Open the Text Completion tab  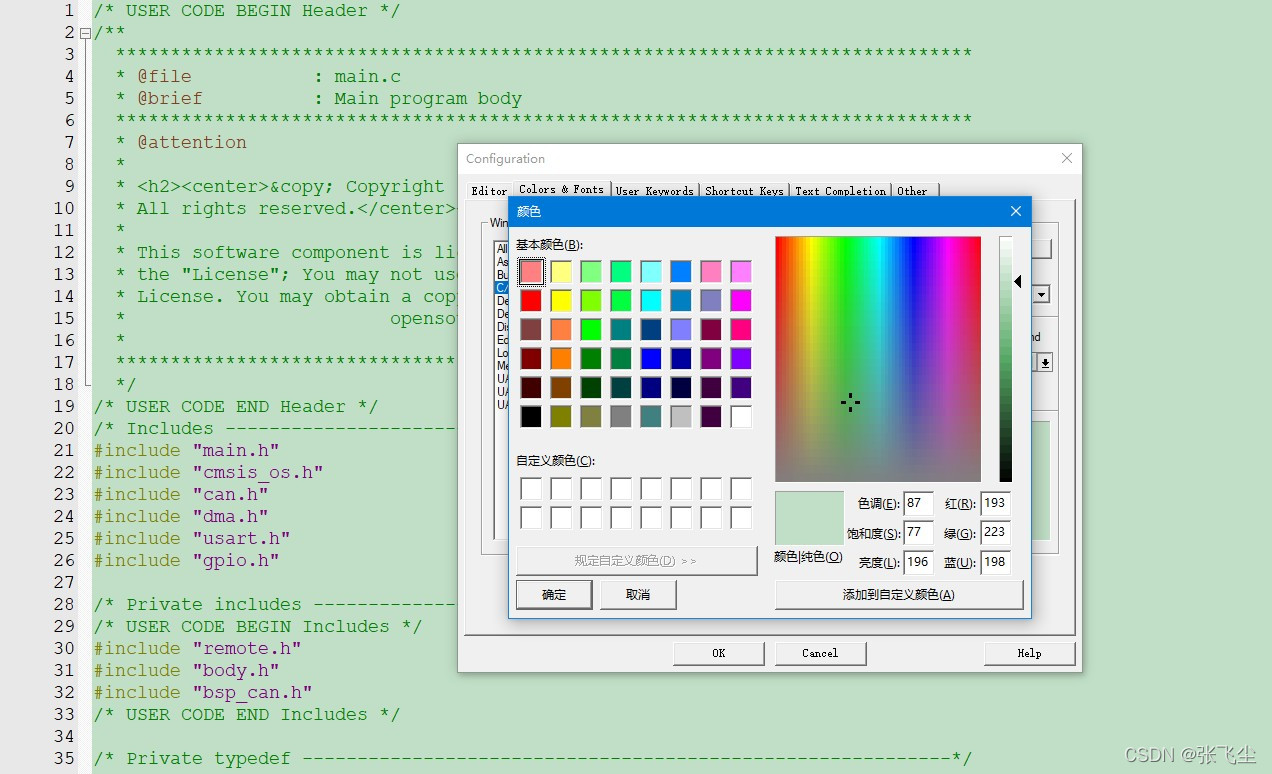point(841,190)
